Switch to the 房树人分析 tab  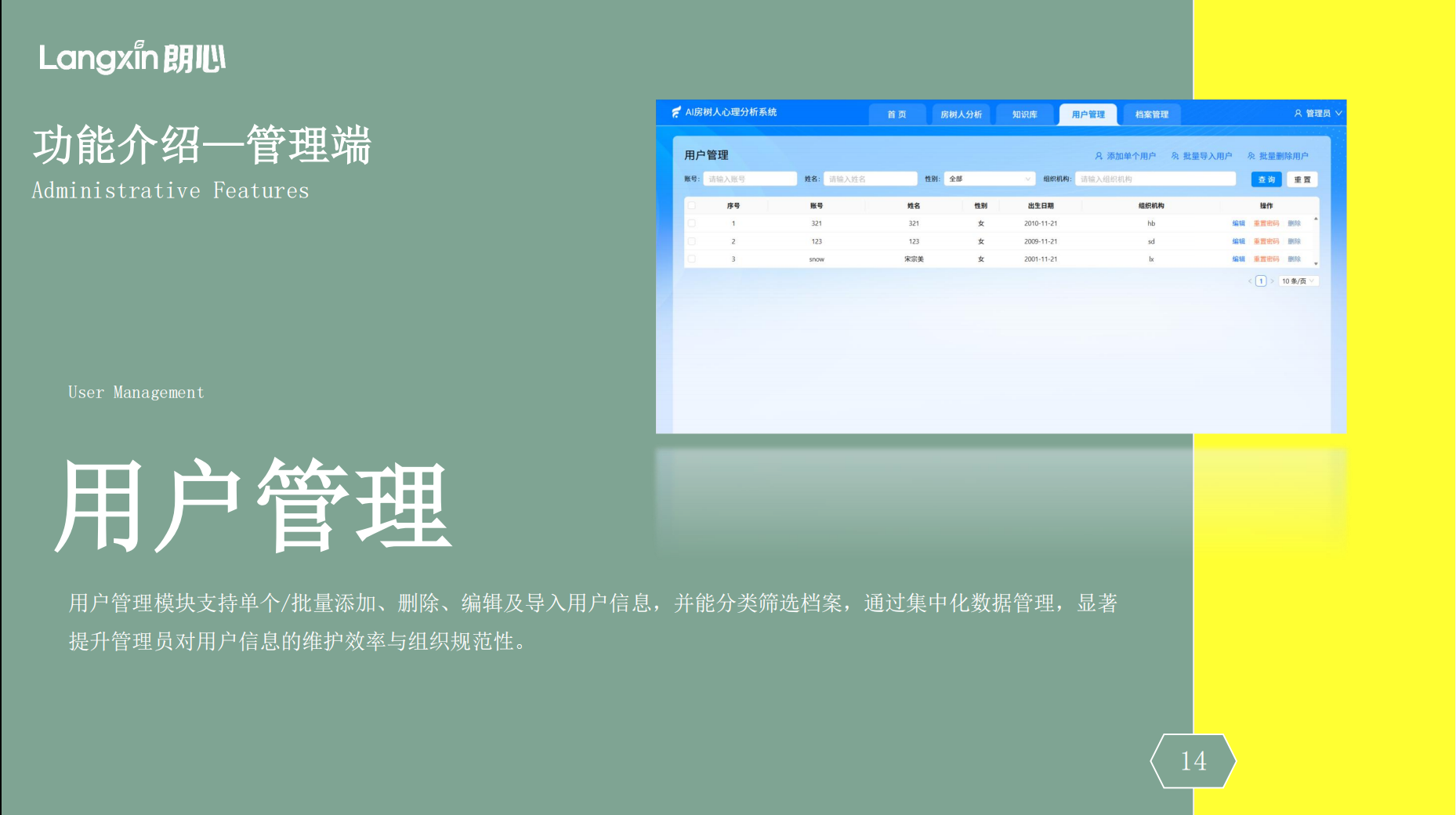[x=961, y=114]
